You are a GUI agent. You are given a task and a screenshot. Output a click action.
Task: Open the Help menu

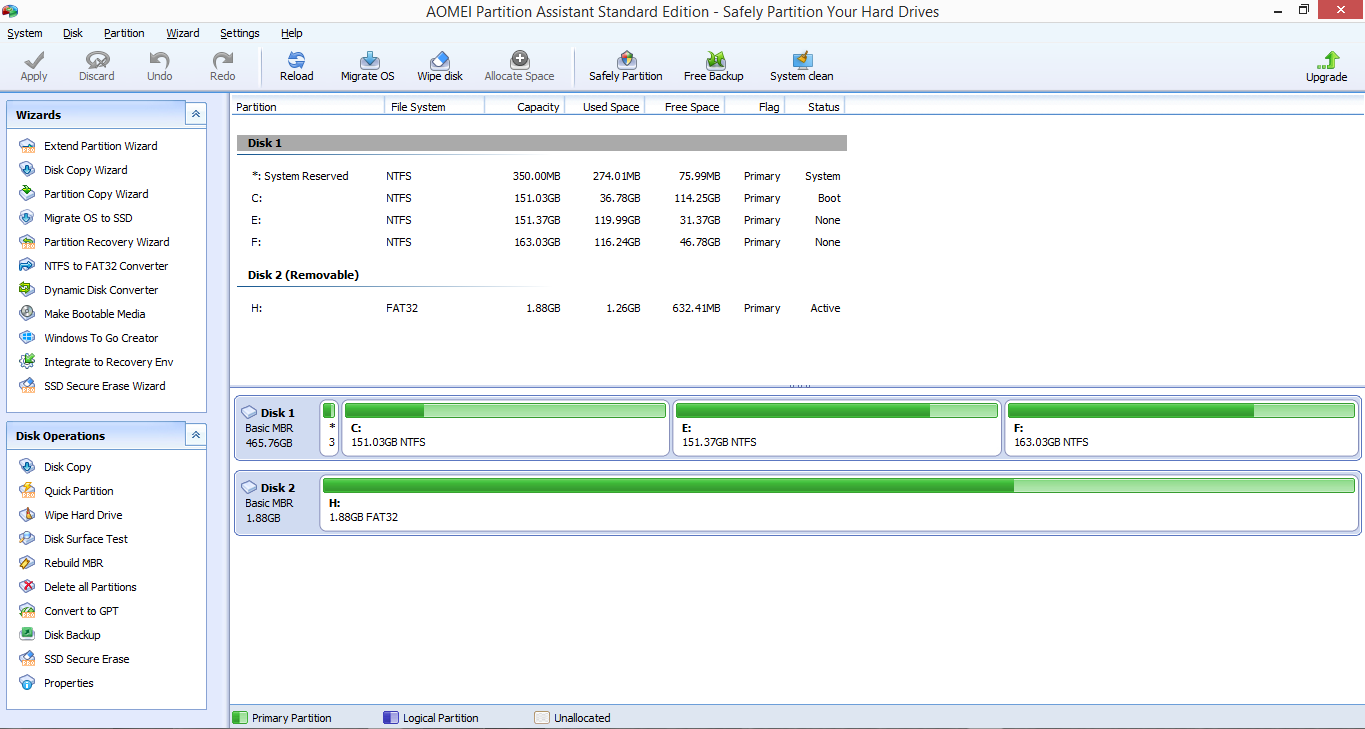[292, 33]
